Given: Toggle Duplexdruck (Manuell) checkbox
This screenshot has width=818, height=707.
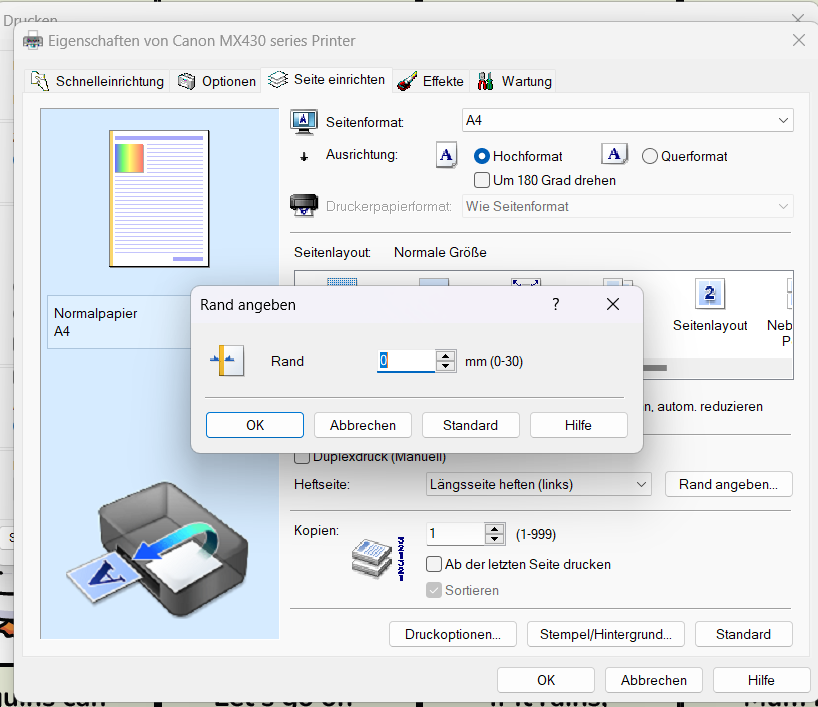Looking at the screenshot, I should pyautogui.click(x=302, y=457).
